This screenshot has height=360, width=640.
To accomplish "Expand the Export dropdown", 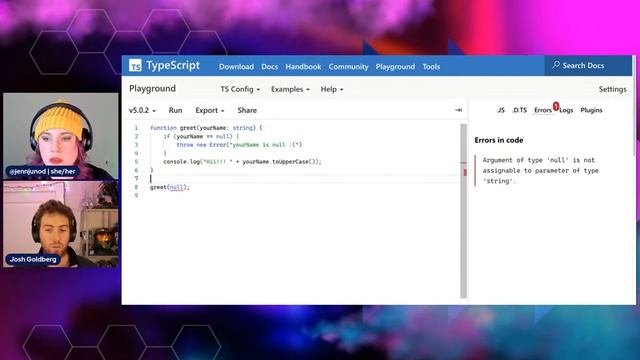I will coord(209,110).
